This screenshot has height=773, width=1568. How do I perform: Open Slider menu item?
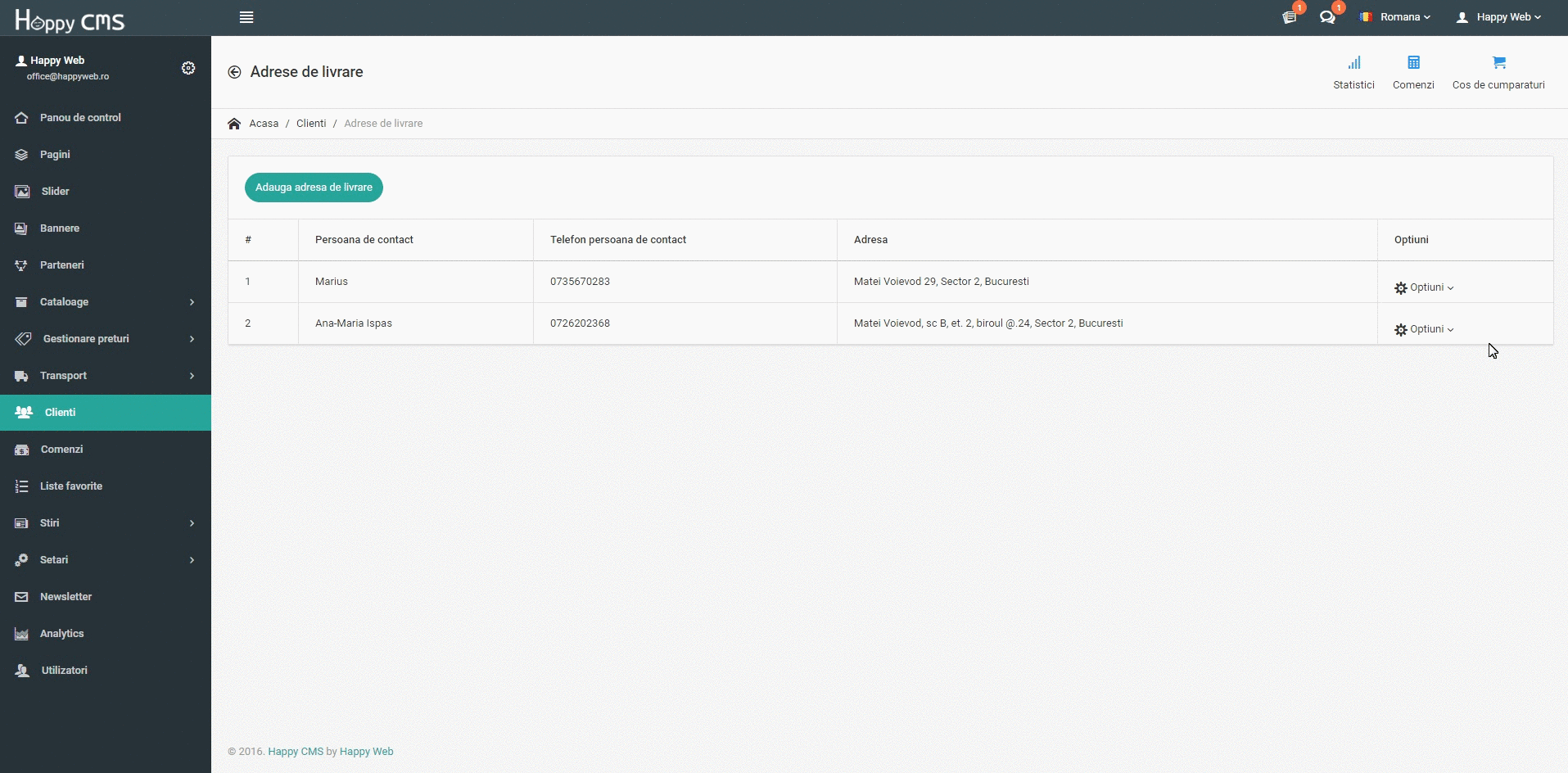click(106, 192)
